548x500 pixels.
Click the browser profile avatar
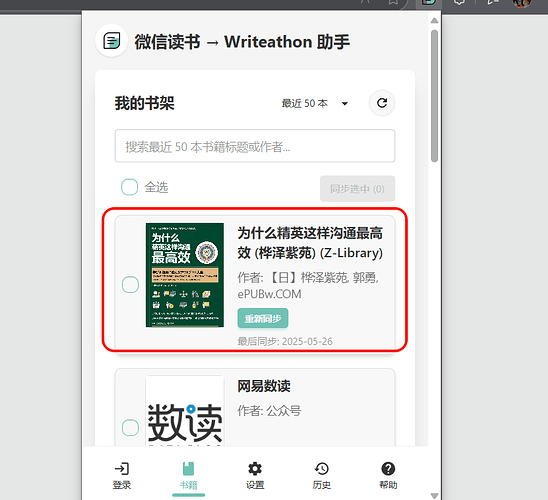click(522, 3)
